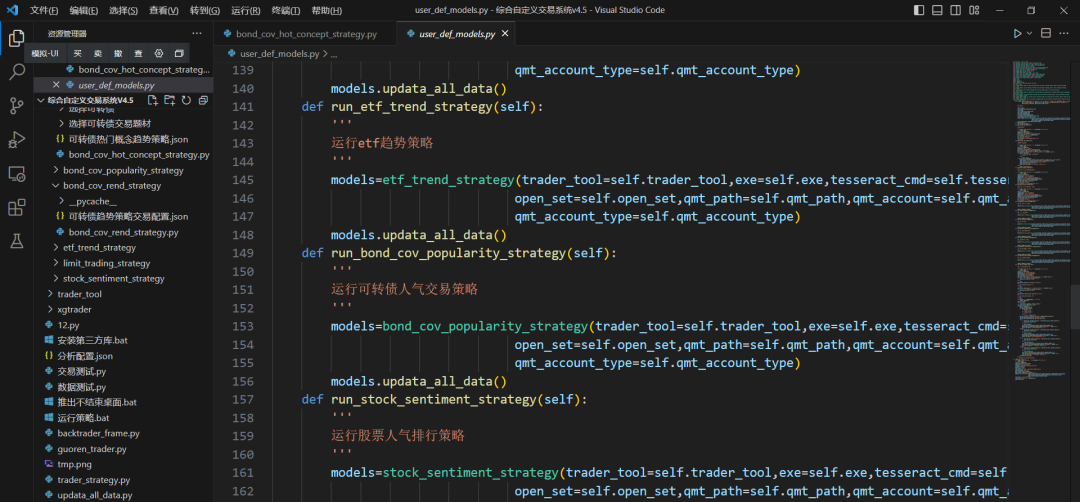
Task: Open the 运行(R) menu
Action: click(245, 10)
